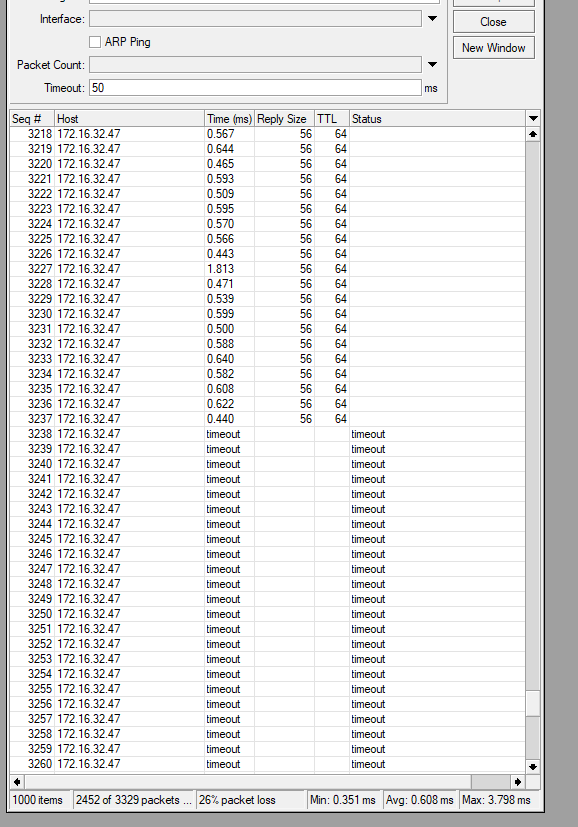
Task: Click the vertical scrollbar down arrow
Action: pos(533,767)
